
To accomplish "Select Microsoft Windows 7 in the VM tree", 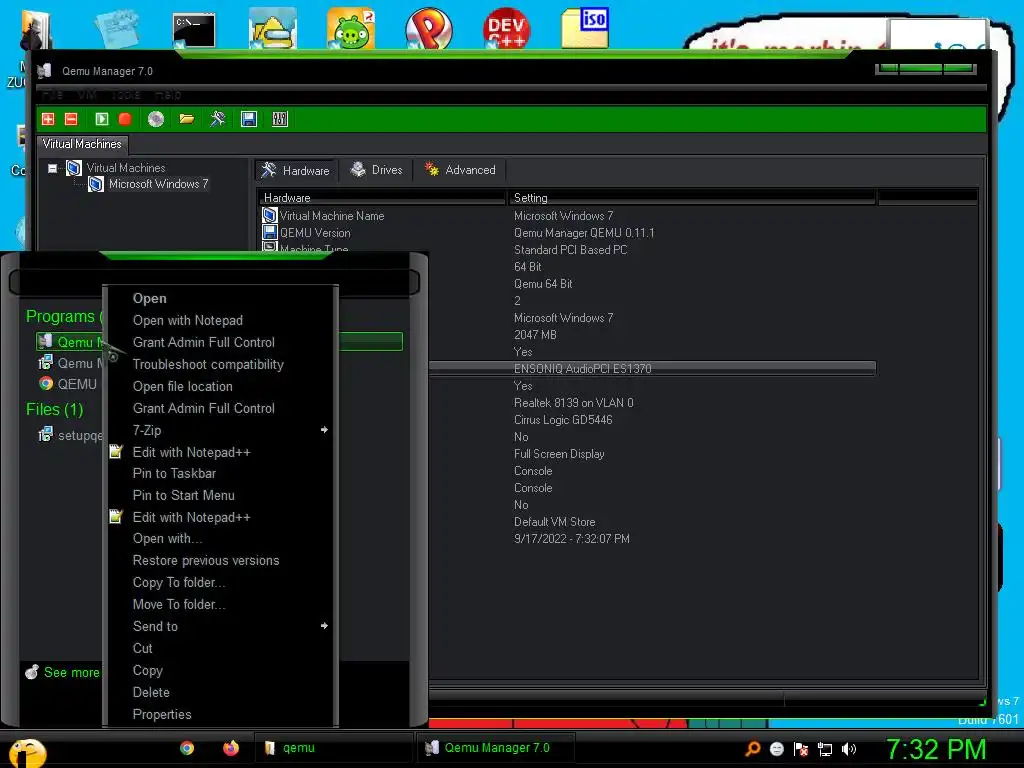I will click(159, 184).
